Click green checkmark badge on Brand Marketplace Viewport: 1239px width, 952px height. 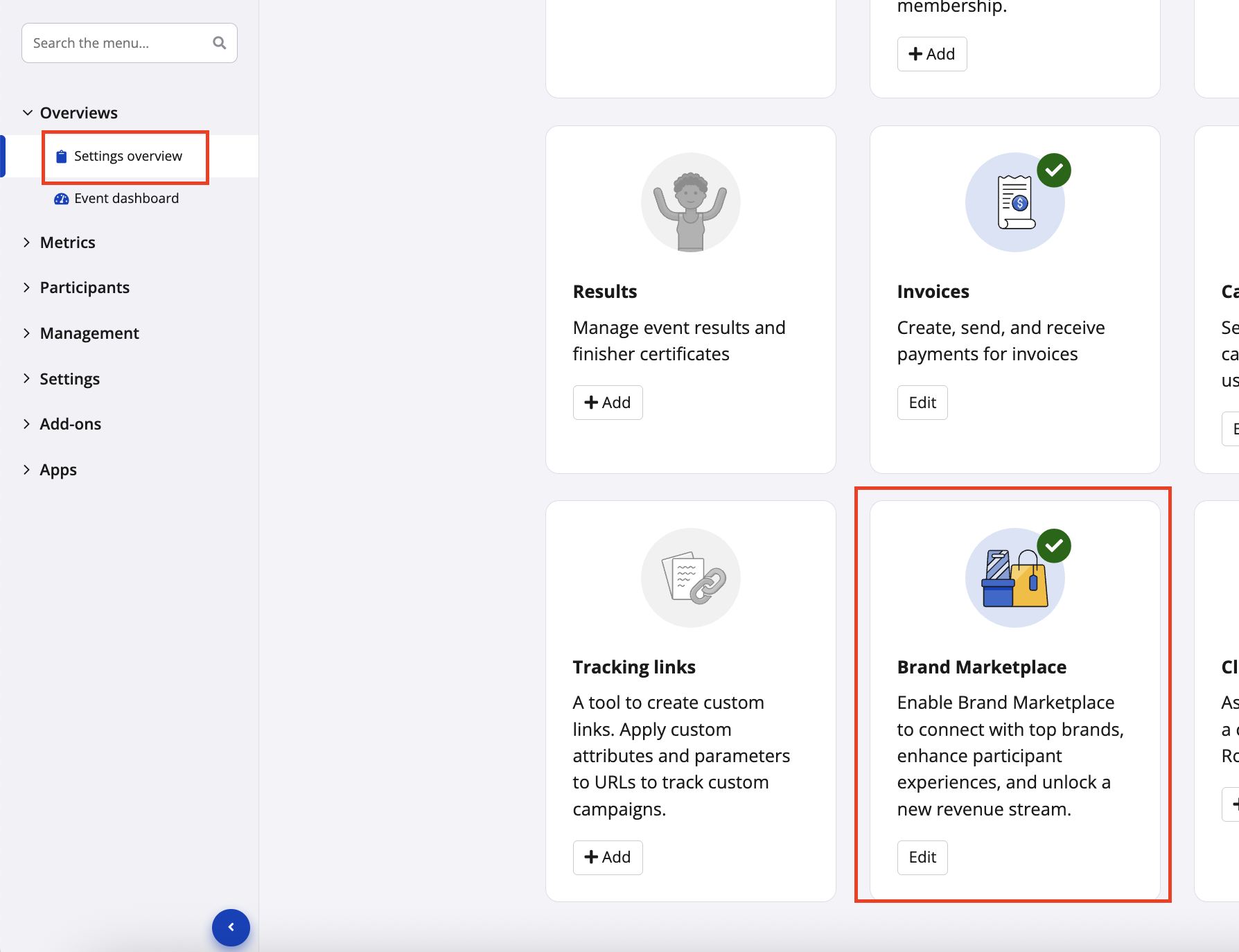pos(1053,546)
